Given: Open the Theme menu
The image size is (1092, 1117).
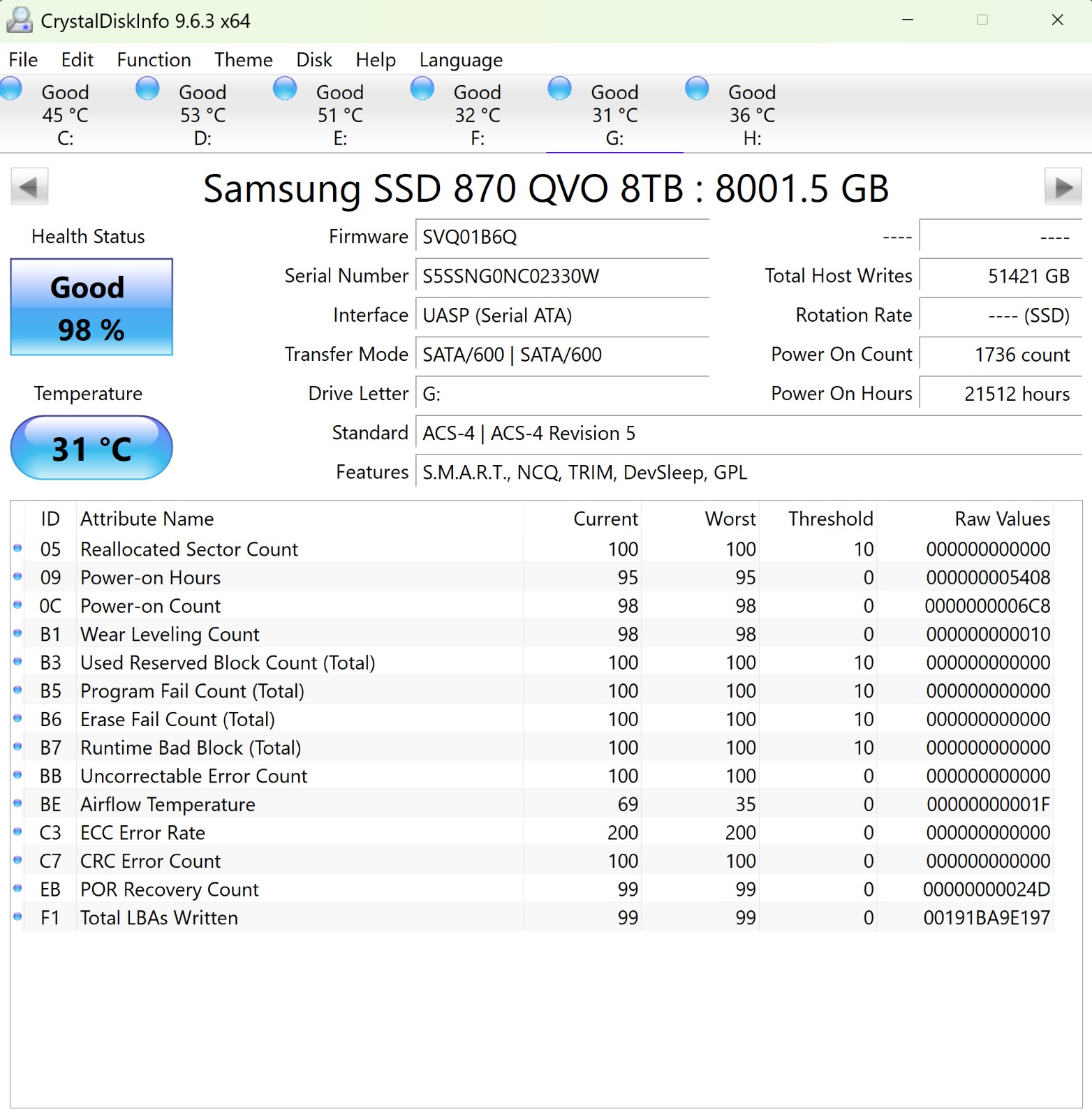Looking at the screenshot, I should point(244,60).
